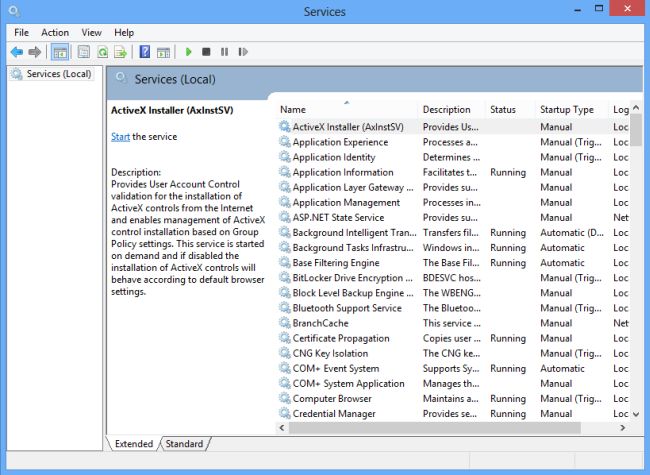
Task: Click the Refresh toolbar icon
Action: [102, 52]
